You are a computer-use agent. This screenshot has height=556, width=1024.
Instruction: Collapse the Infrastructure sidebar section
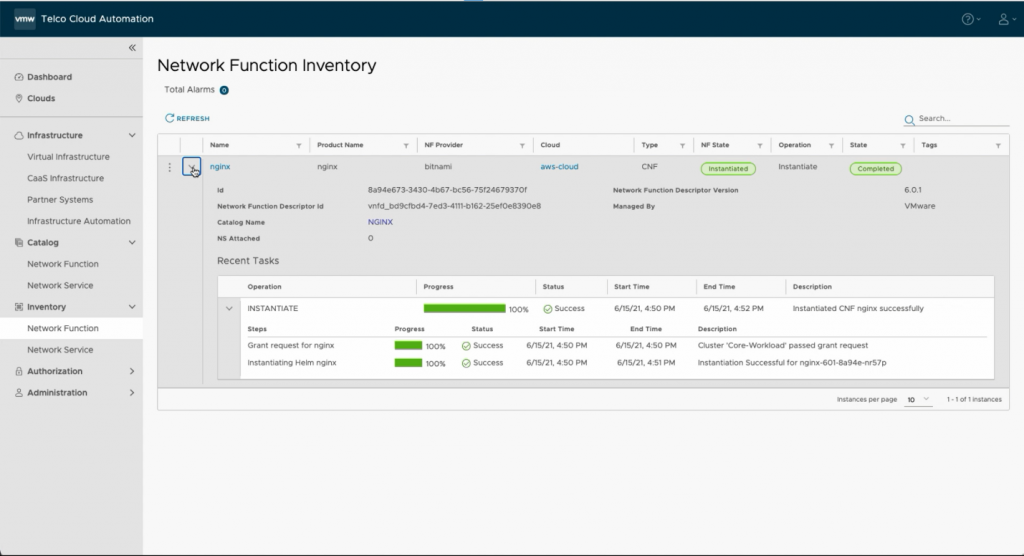coord(132,135)
